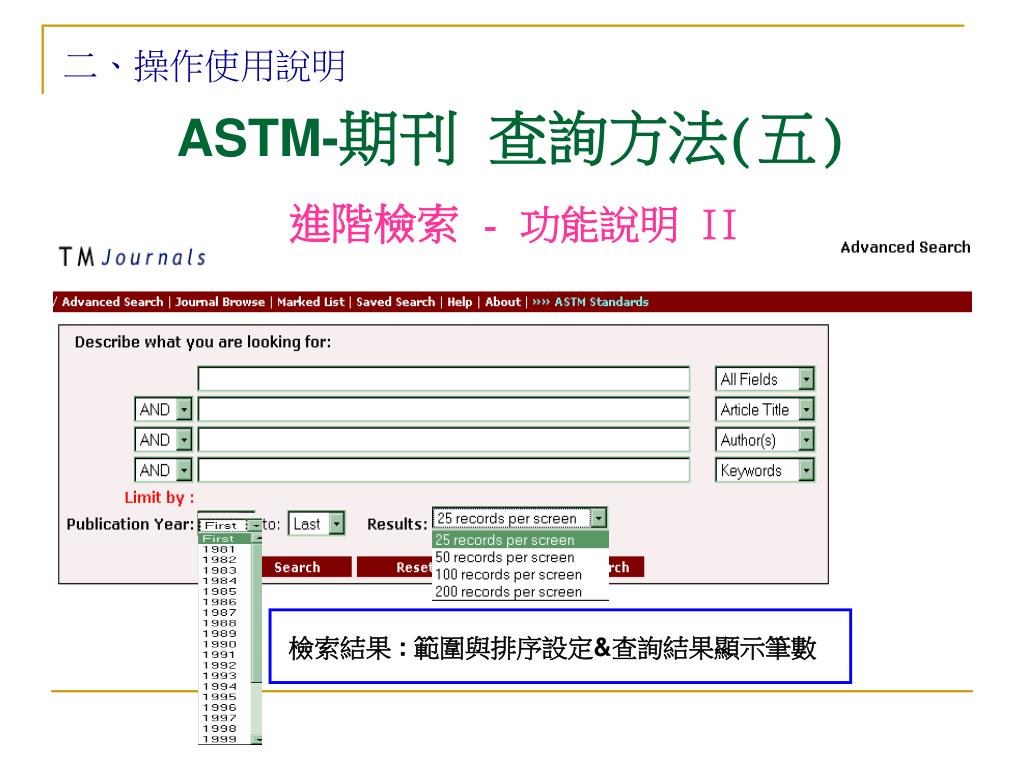The image size is (1024, 768).
Task: Select year 1984 in the list
Action: pos(225,581)
